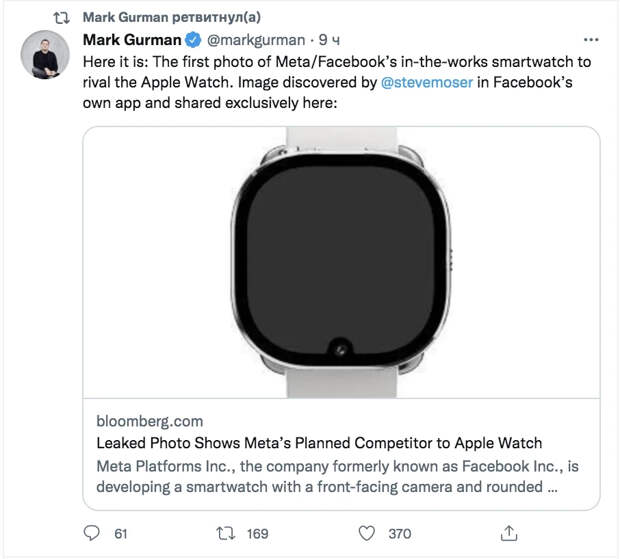Open the bloomberg.com domain link
This screenshot has width=620, height=559.
(149, 421)
